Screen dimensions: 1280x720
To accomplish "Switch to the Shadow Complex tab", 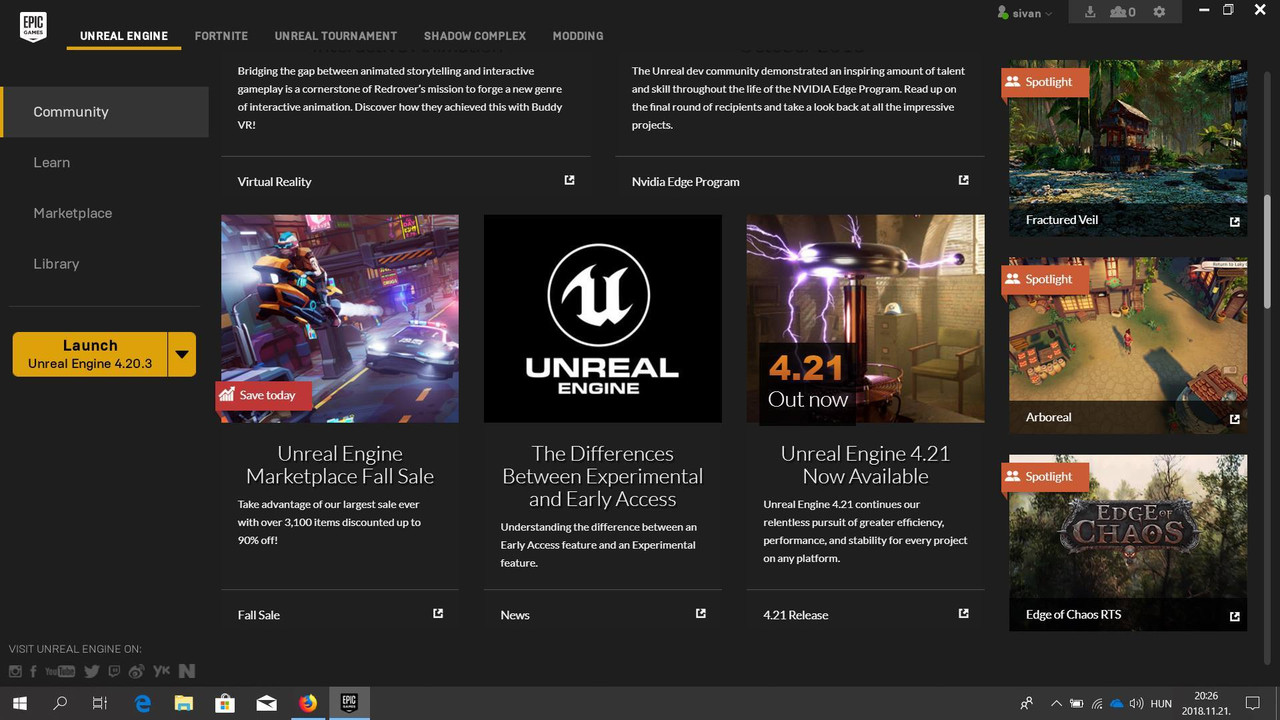I will point(475,36).
